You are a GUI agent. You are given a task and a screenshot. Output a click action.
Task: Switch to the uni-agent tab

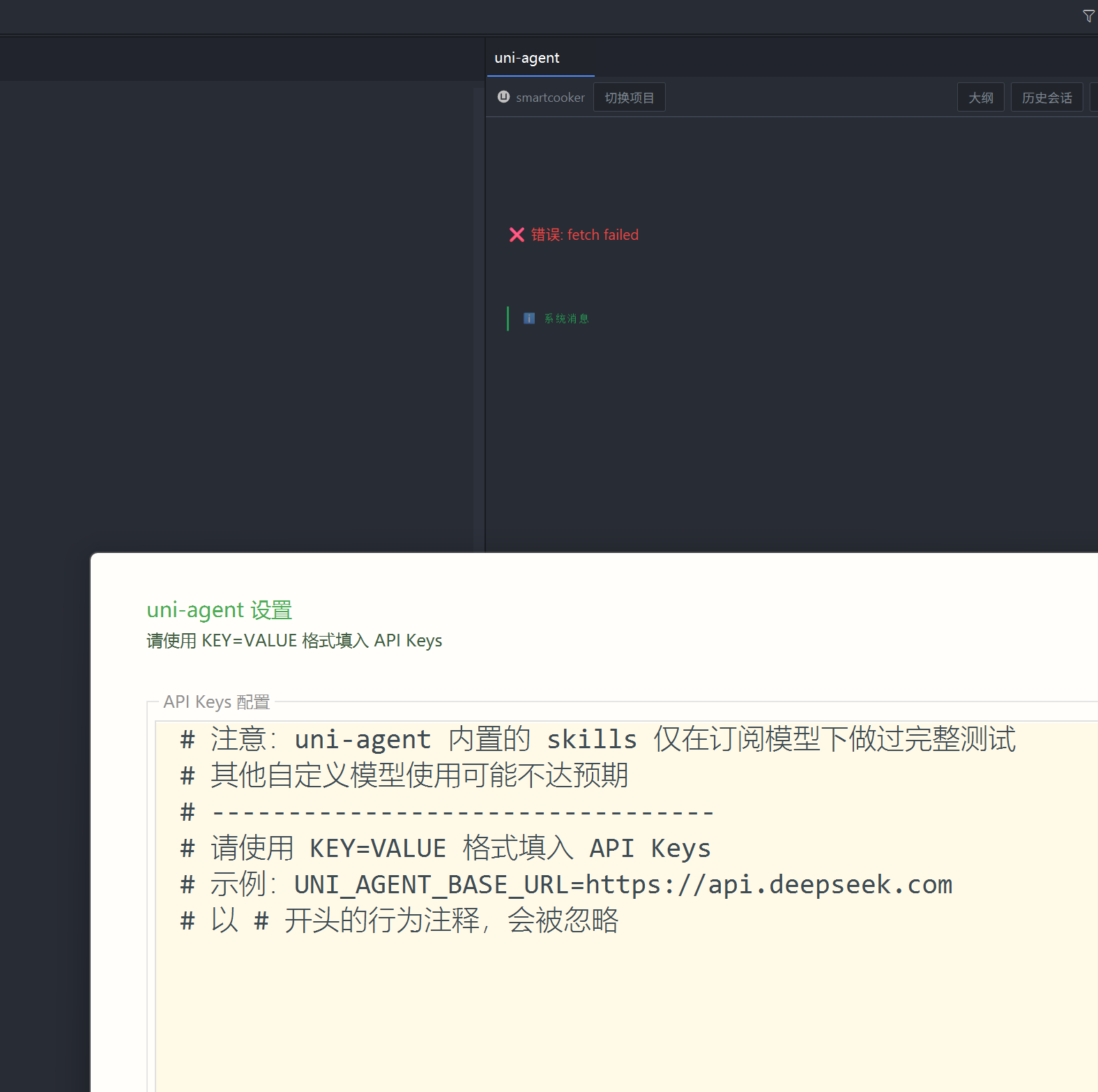pyautogui.click(x=527, y=58)
